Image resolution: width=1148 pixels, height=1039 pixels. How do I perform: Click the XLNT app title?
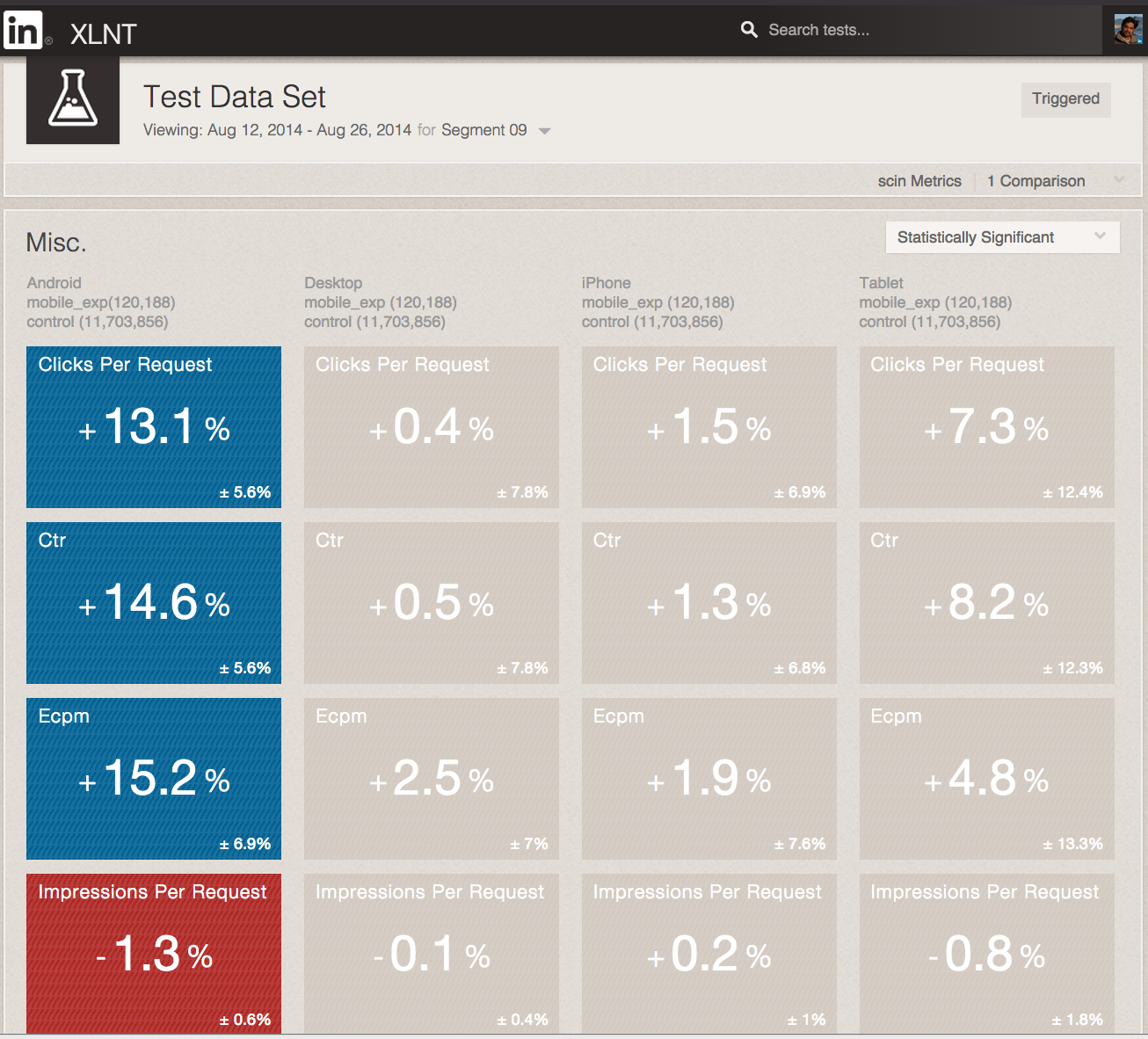click(x=104, y=34)
